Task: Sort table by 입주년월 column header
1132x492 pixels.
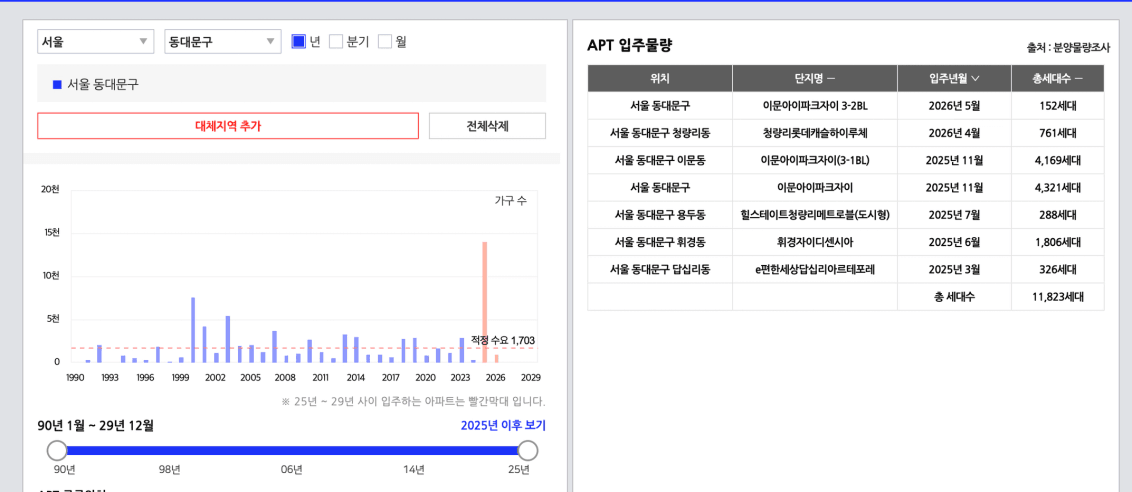Action: (954, 78)
